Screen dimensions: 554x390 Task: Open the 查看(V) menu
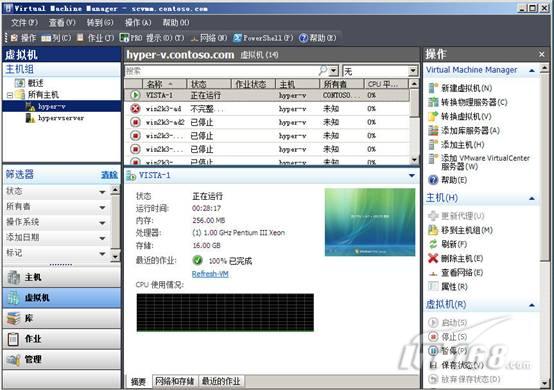62,23
